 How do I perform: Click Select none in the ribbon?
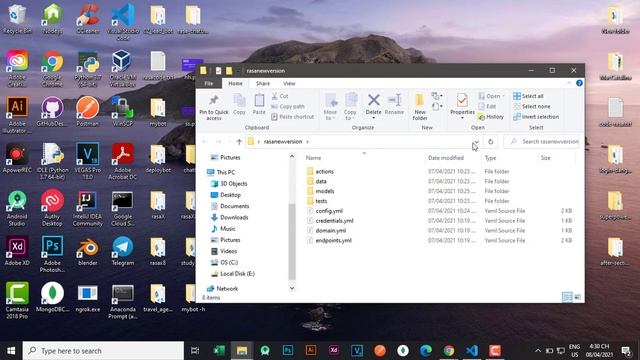point(531,106)
